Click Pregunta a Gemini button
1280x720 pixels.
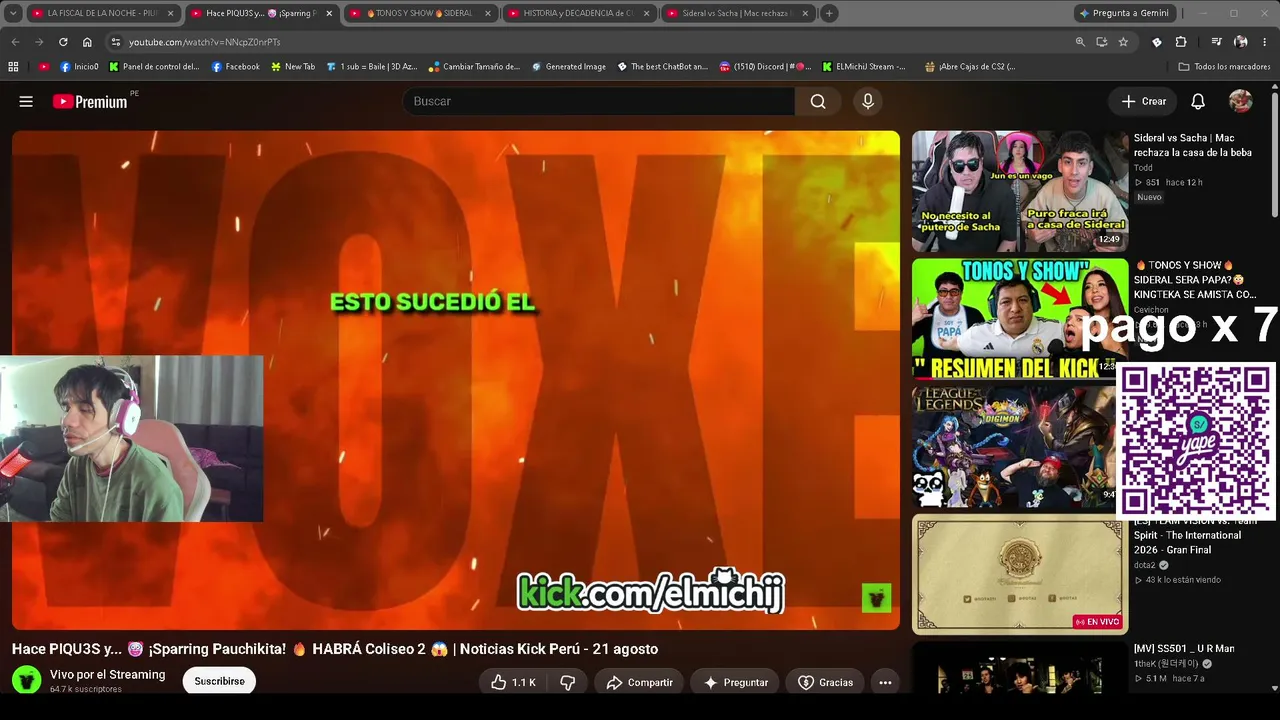(x=1123, y=13)
